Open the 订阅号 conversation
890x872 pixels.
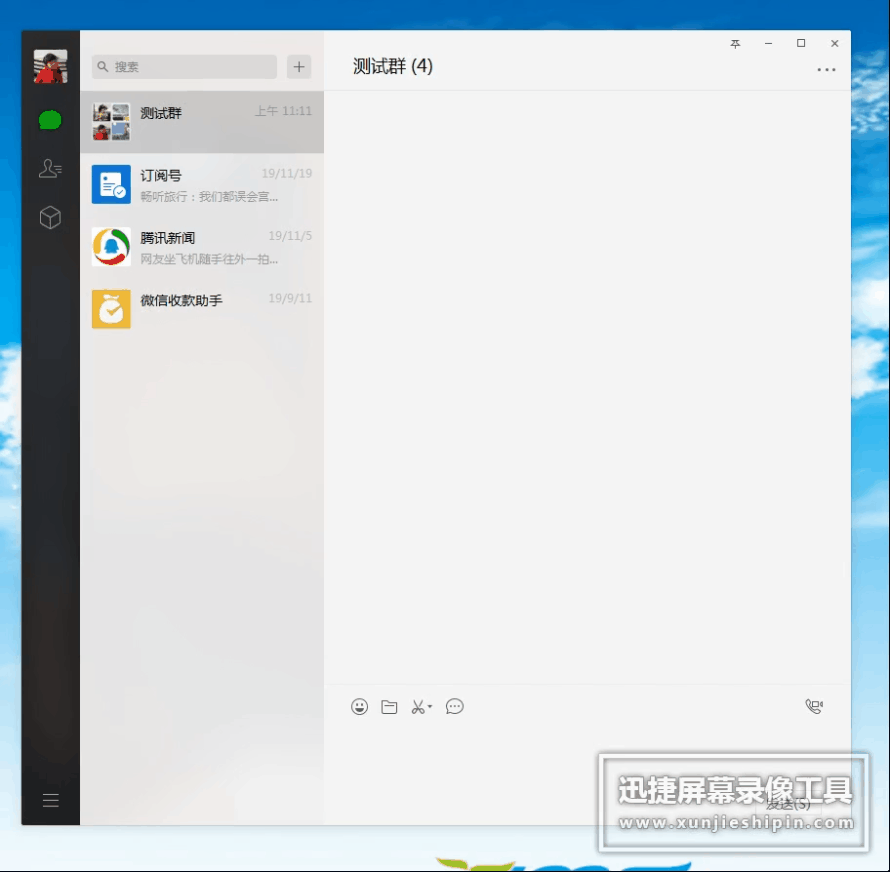(x=202, y=185)
